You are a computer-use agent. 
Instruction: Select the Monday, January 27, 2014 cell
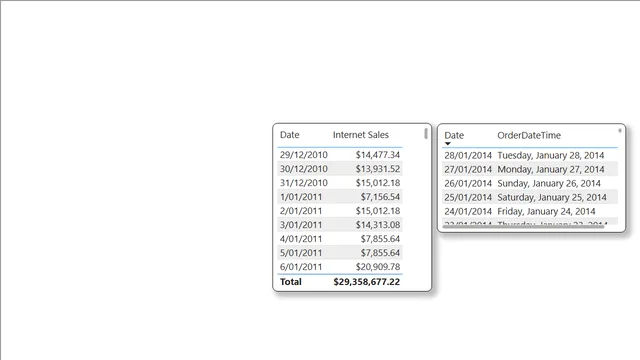click(551, 169)
